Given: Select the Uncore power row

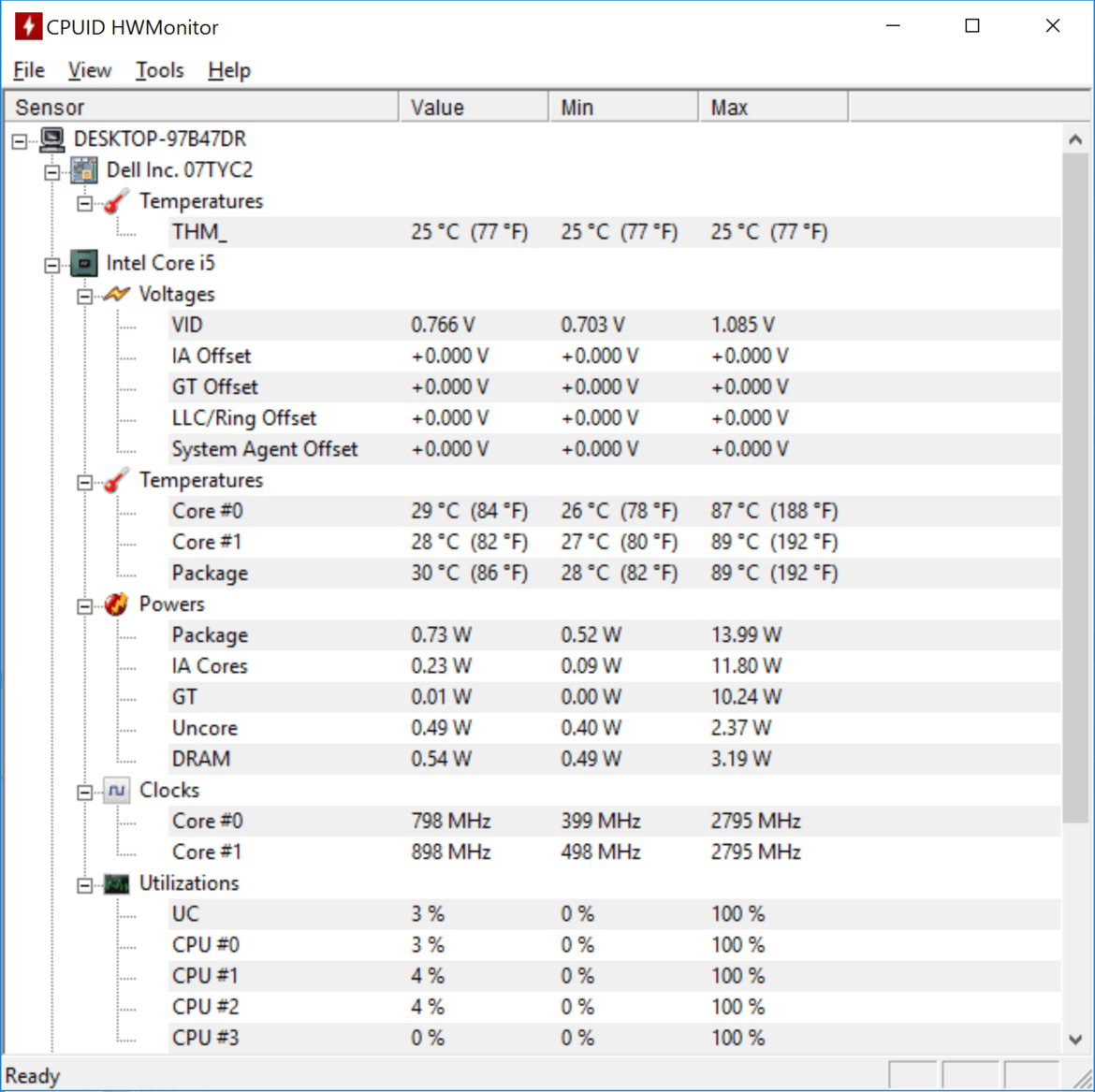Looking at the screenshot, I should pos(615,728).
